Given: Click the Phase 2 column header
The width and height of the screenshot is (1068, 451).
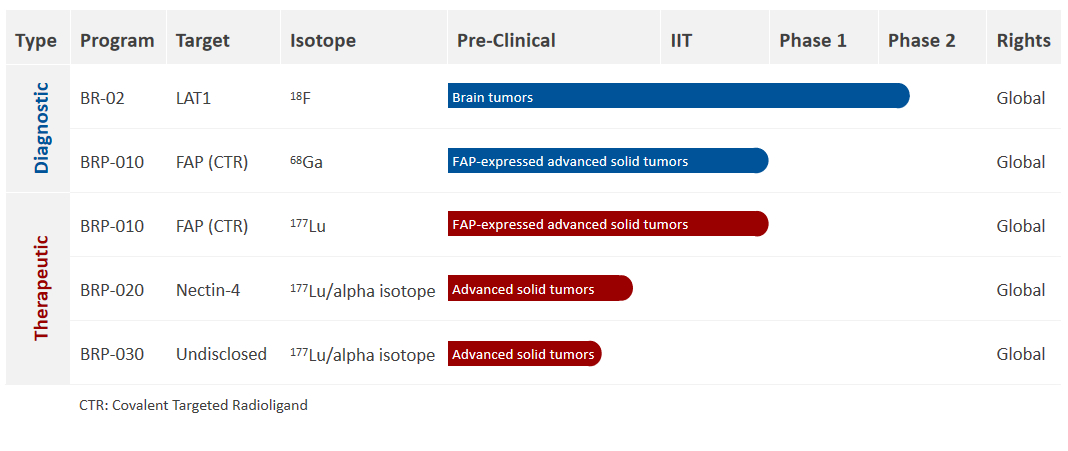Looking at the screenshot, I should point(922,41).
